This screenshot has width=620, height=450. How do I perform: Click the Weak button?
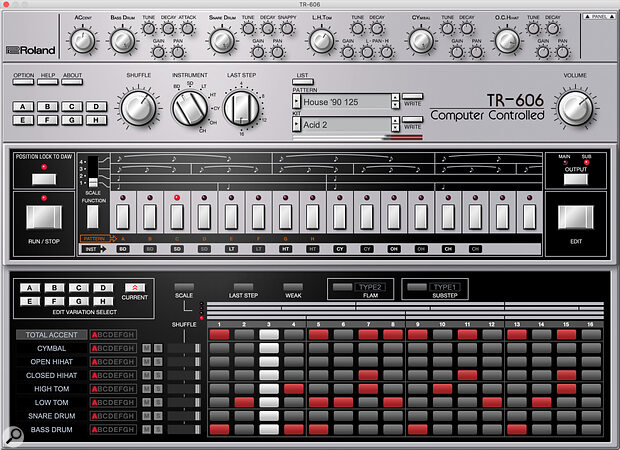click(x=293, y=287)
